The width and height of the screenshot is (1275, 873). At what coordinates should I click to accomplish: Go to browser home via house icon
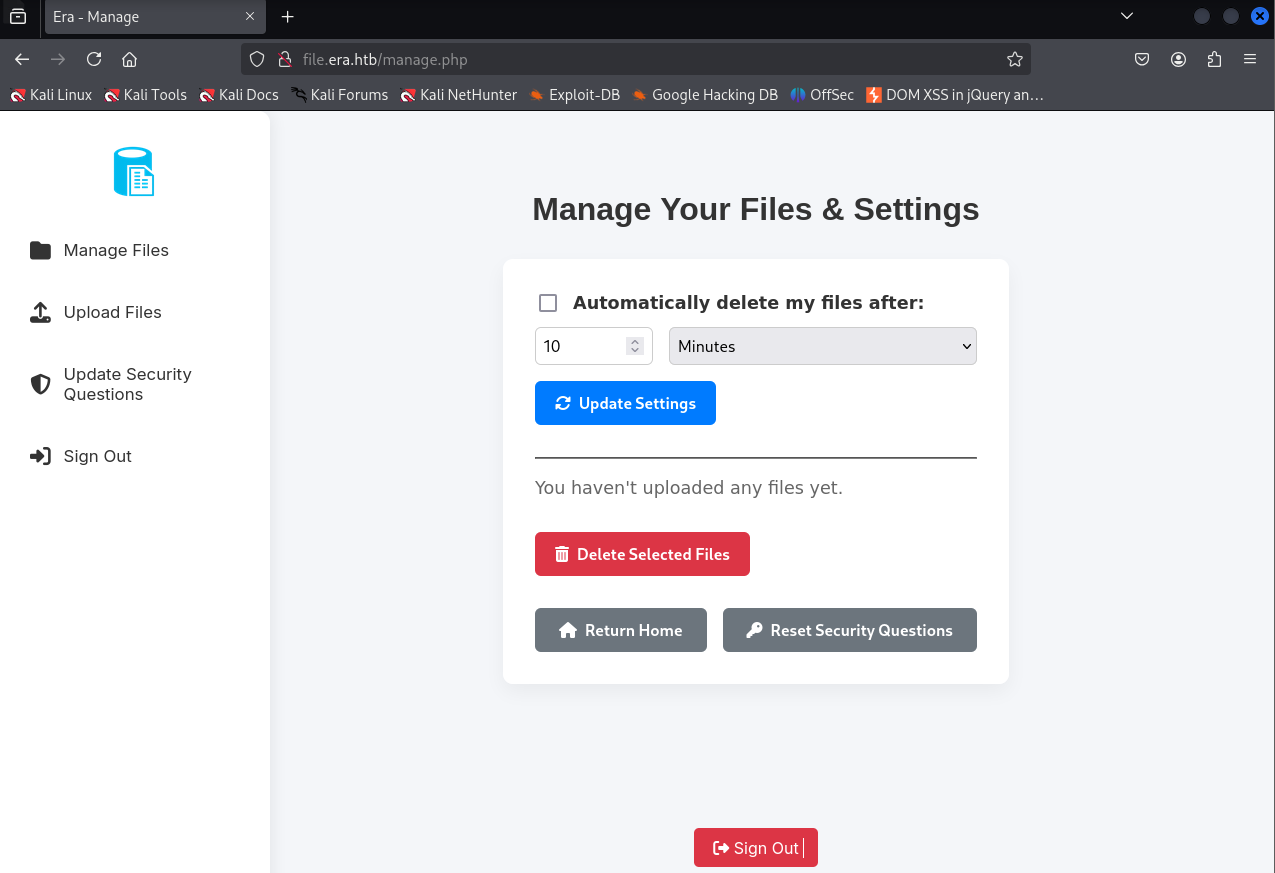[129, 59]
